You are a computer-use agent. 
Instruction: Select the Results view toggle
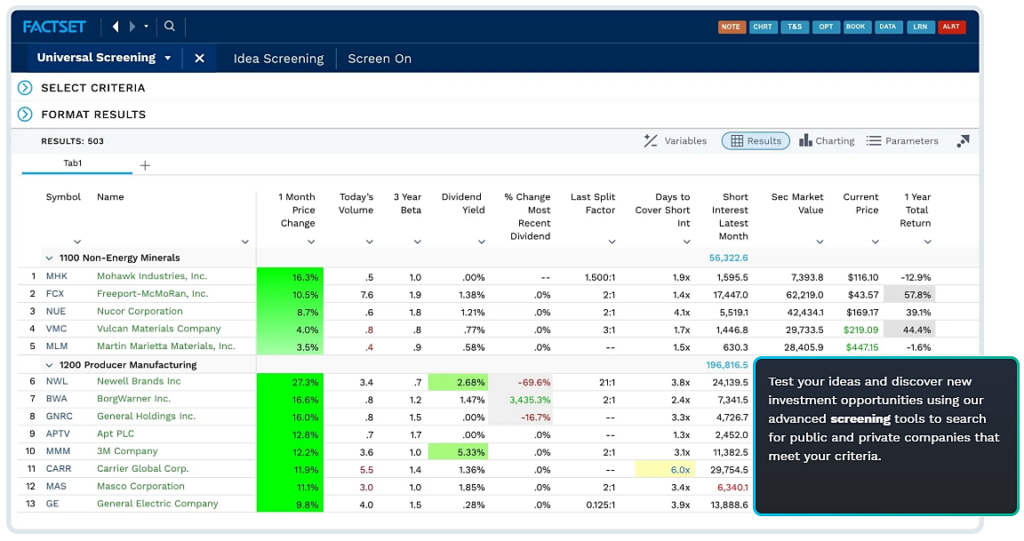tap(756, 140)
